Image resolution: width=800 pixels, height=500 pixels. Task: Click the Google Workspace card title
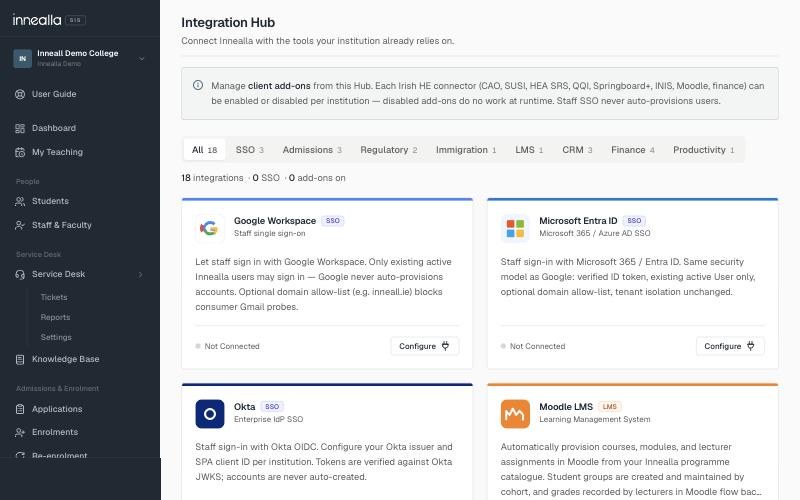[274, 221]
